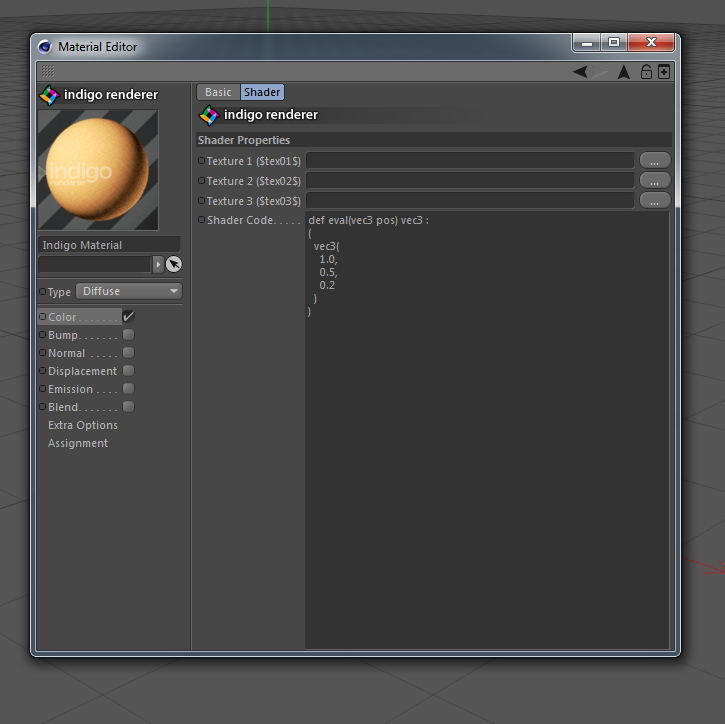
Task: Enable the Emission channel checkbox
Action: (x=129, y=388)
